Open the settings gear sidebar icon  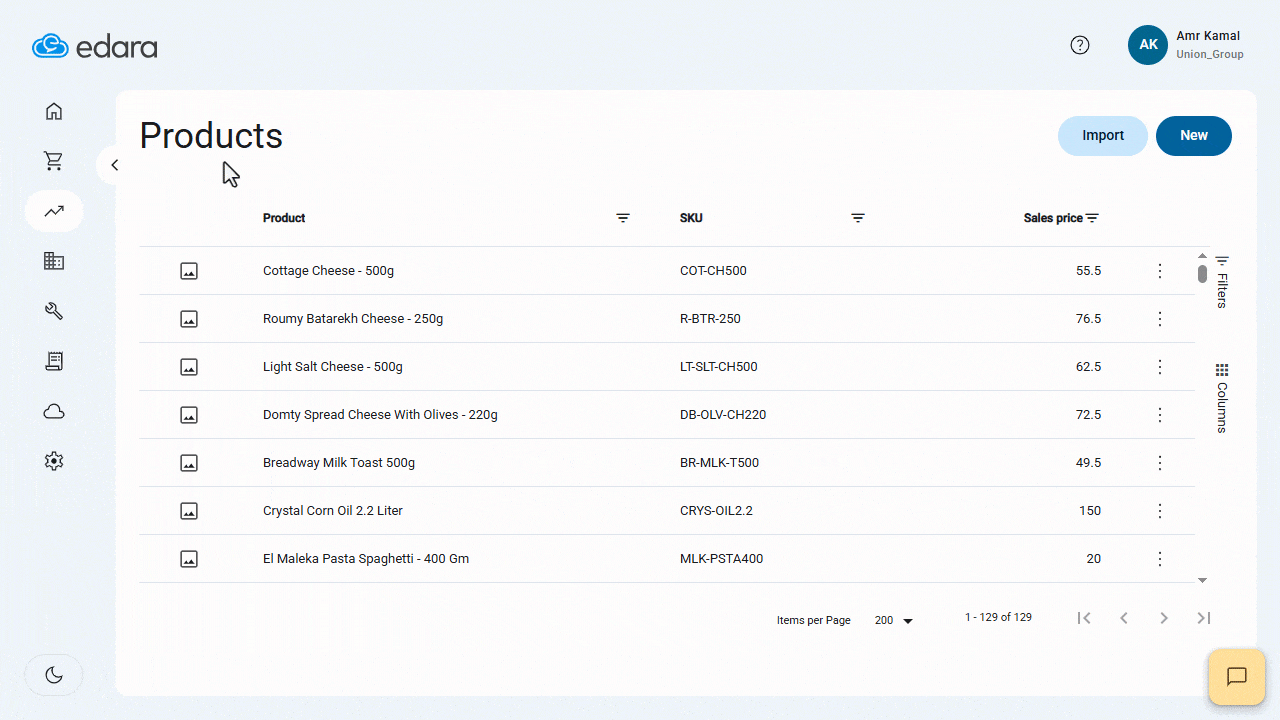[x=54, y=461]
